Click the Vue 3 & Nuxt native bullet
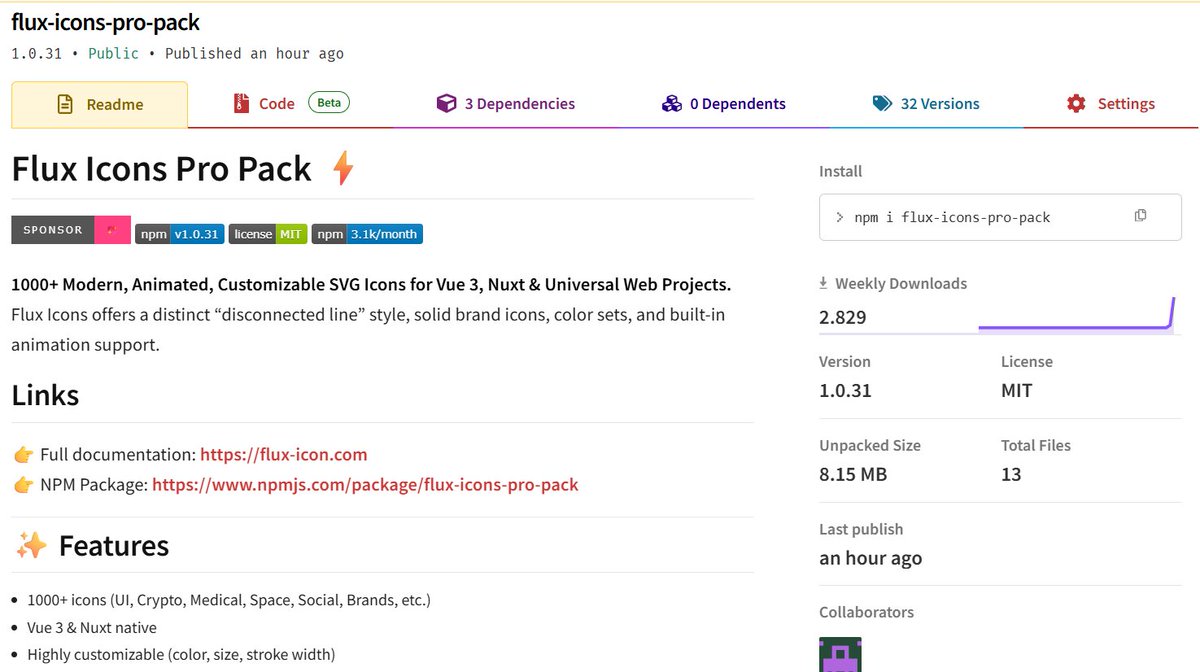 tap(92, 628)
